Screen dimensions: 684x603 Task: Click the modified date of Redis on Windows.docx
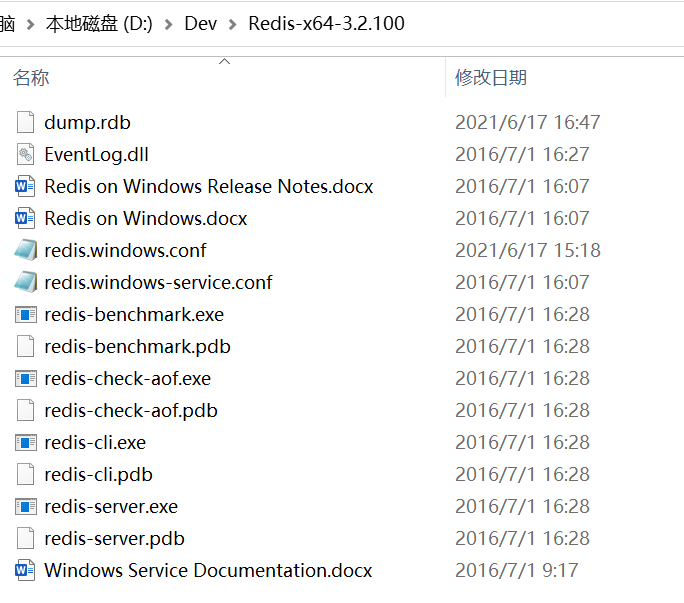click(x=522, y=218)
